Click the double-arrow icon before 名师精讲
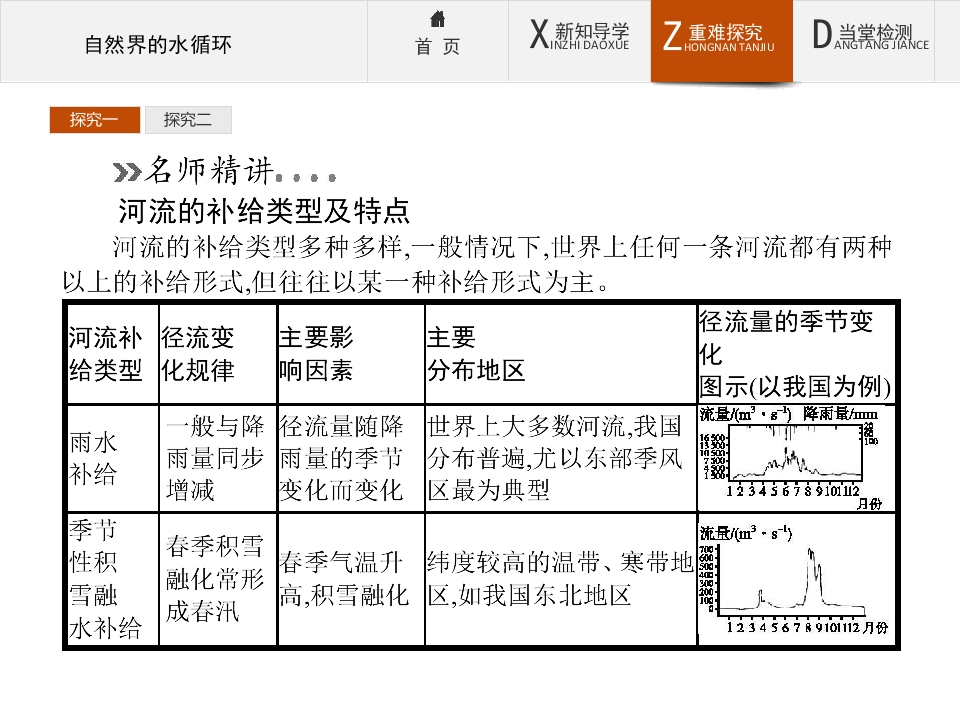960x720 pixels. point(127,173)
